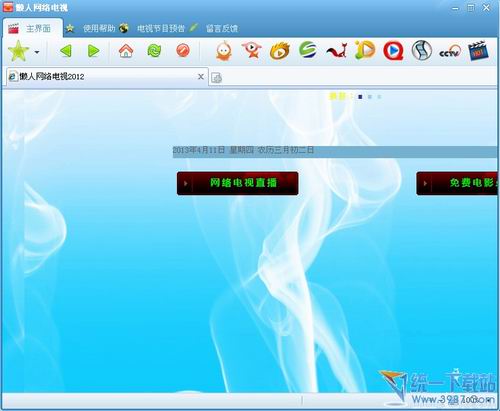Screen dimensions: 500x411
Task: Open the Sina eye video icon
Action: [x=279, y=51]
